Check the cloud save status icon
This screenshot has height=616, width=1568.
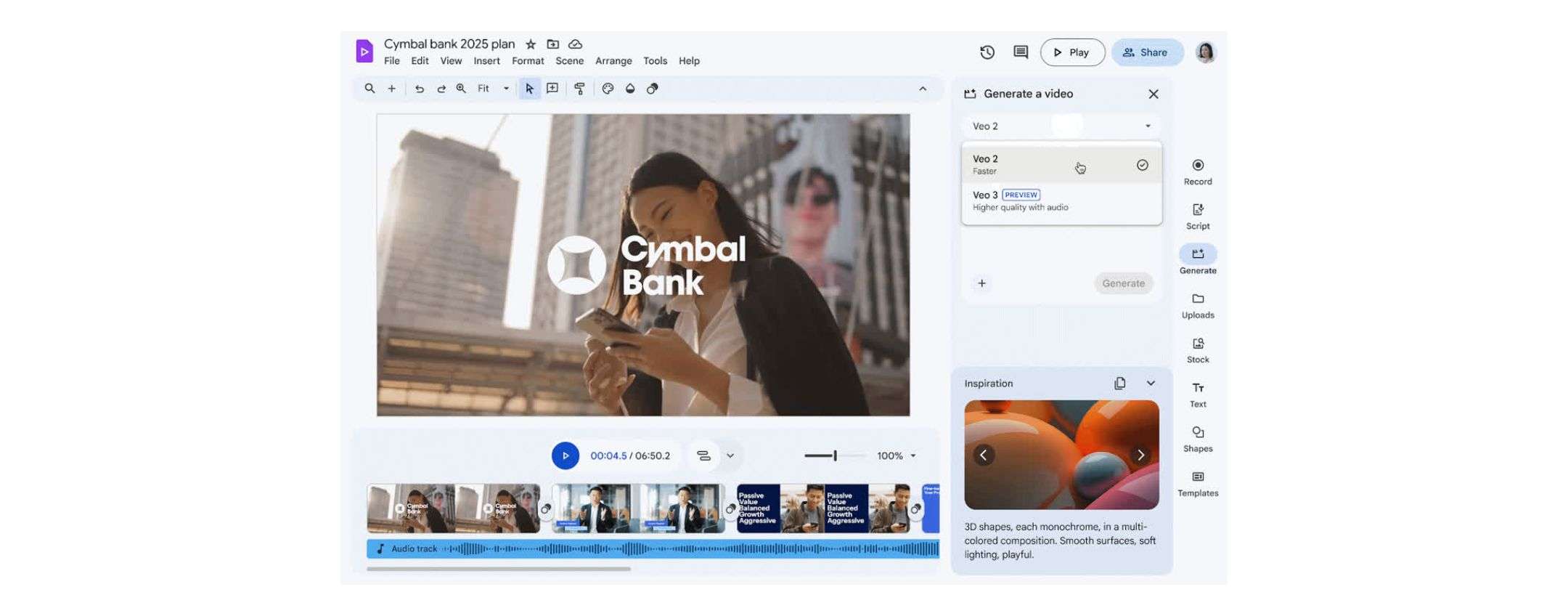(575, 44)
